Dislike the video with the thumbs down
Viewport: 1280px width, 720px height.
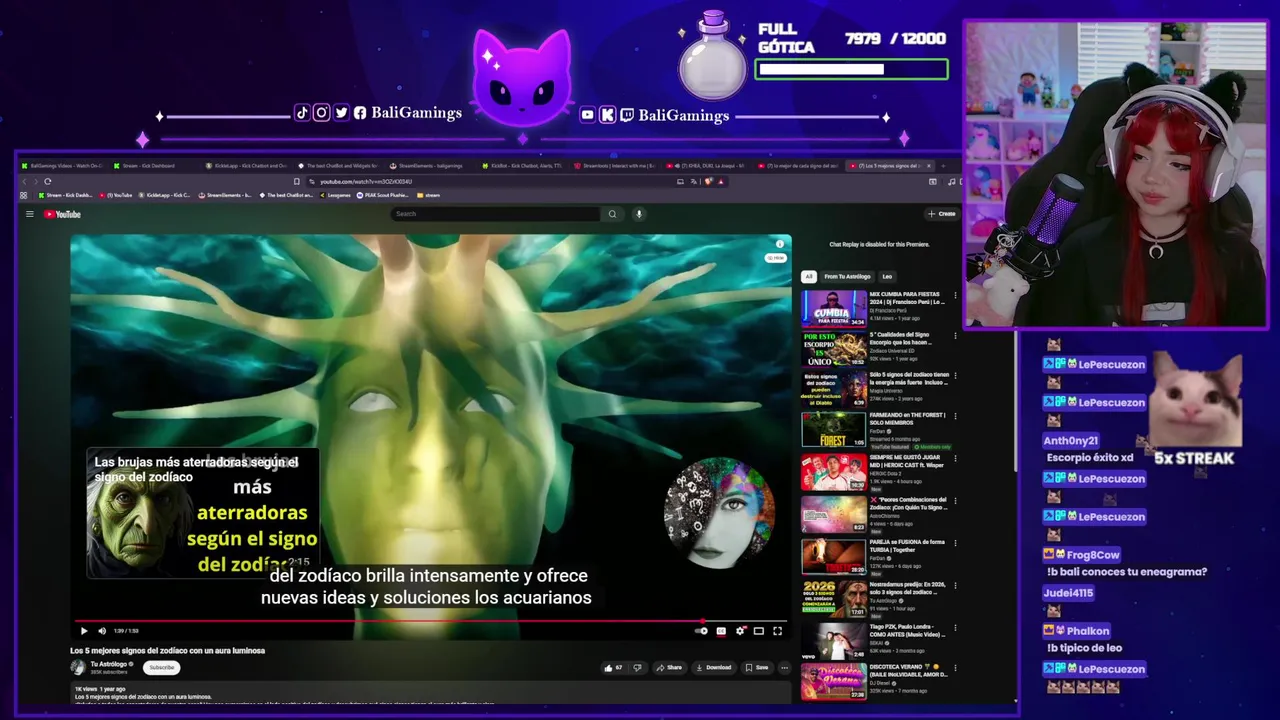coord(637,667)
